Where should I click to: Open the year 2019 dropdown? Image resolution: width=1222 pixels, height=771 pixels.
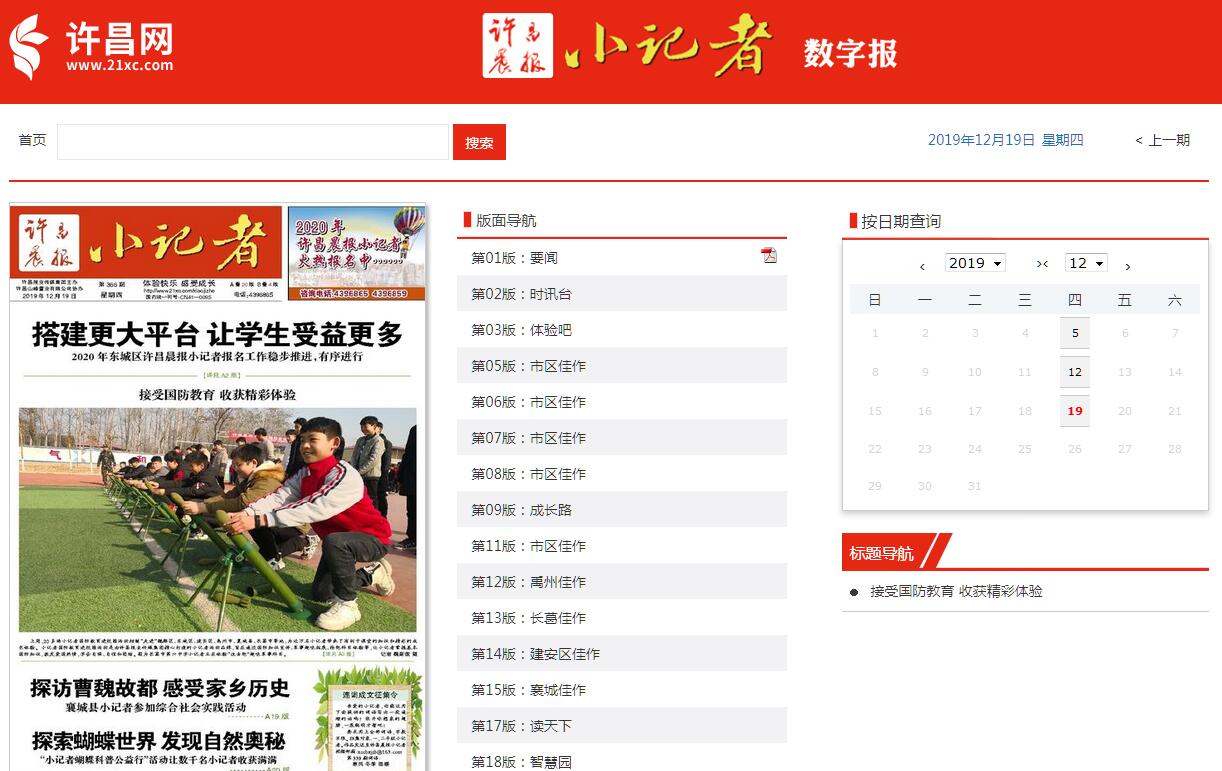[975, 263]
